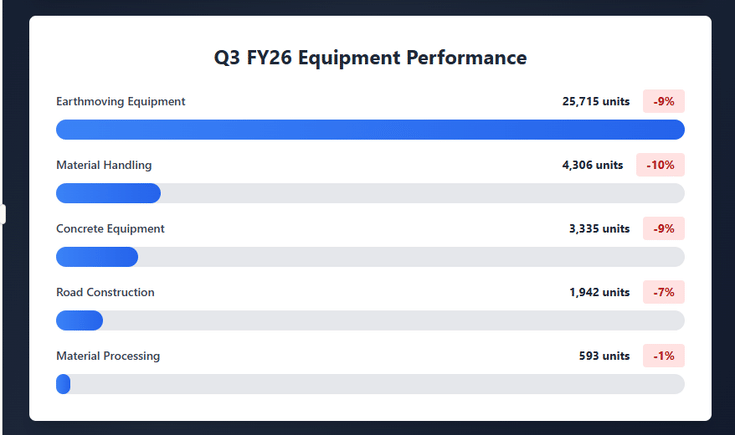Click the 1,942 units value
The height and width of the screenshot is (435, 735).
pyautogui.click(x=599, y=292)
